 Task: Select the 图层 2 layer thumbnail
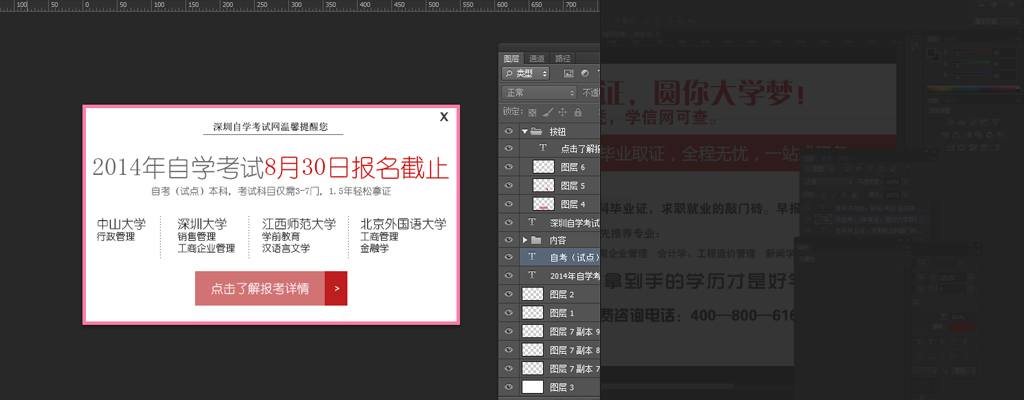coord(532,295)
